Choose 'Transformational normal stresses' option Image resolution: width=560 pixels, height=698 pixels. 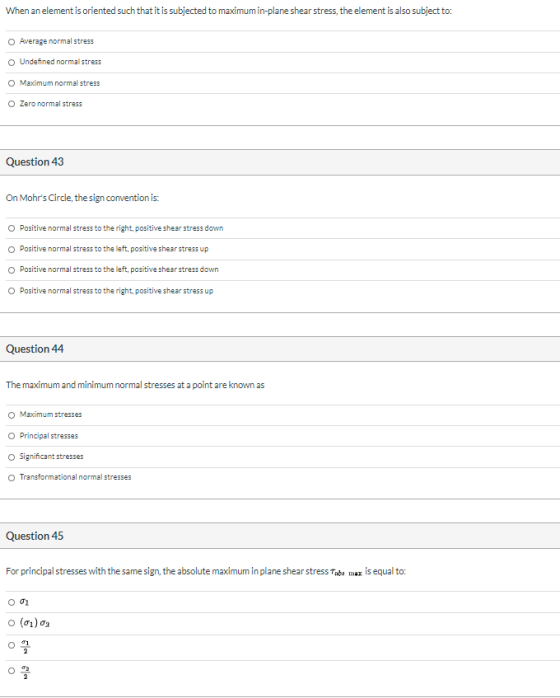(12, 478)
